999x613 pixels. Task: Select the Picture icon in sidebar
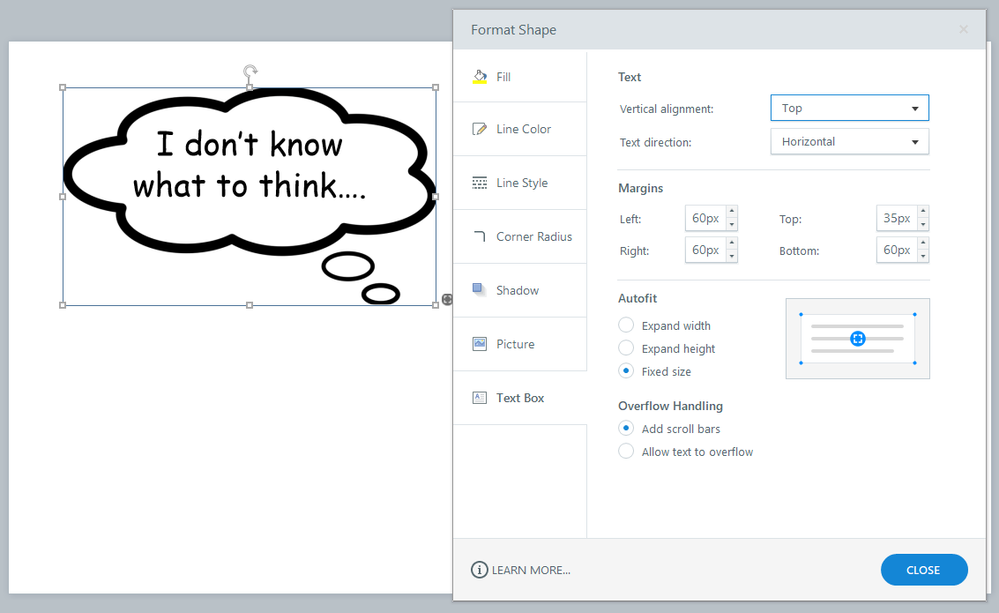pyautogui.click(x=479, y=344)
